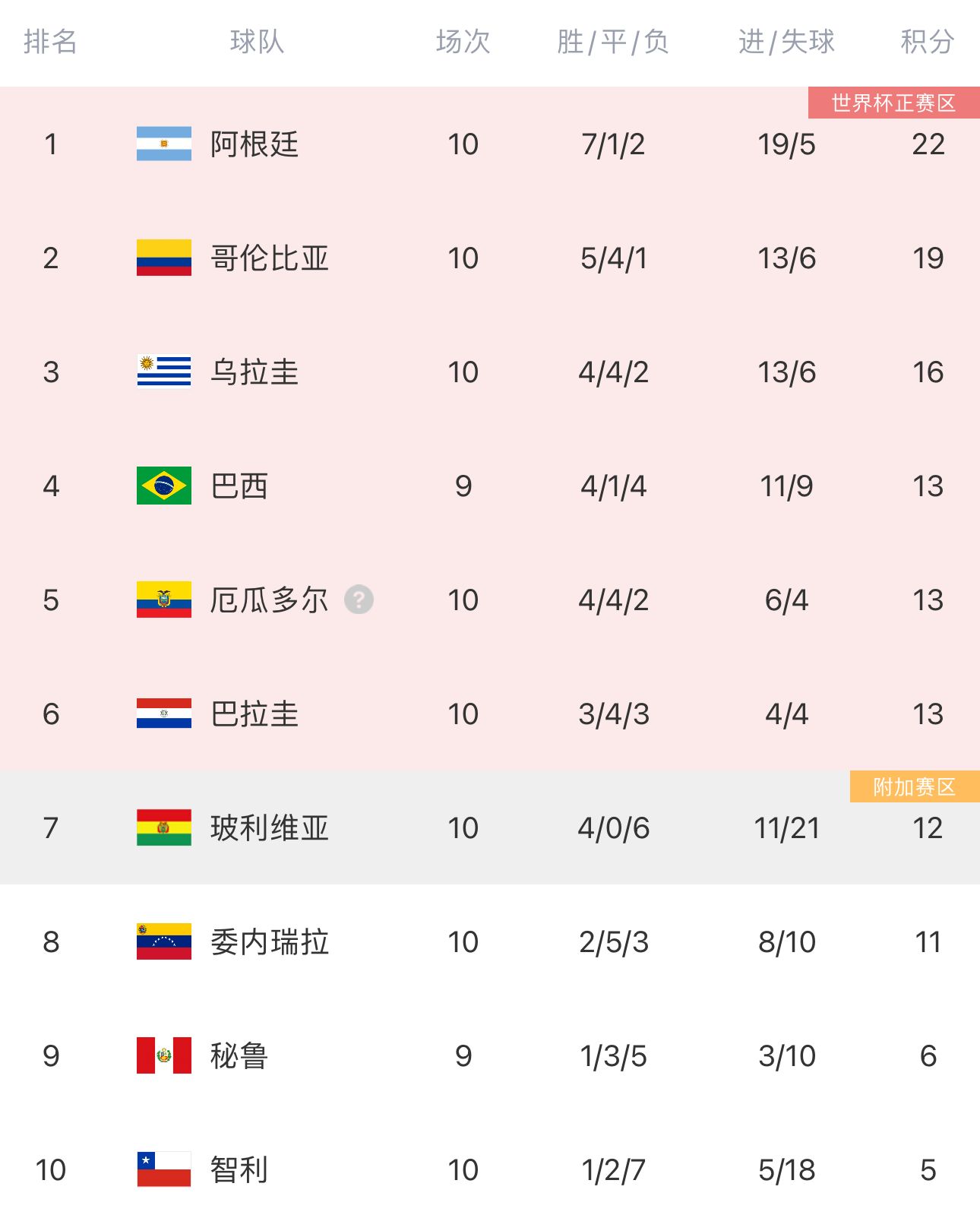Viewport: 980px width, 1215px height.
Task: Open the 智利 team name link
Action: tap(239, 1170)
